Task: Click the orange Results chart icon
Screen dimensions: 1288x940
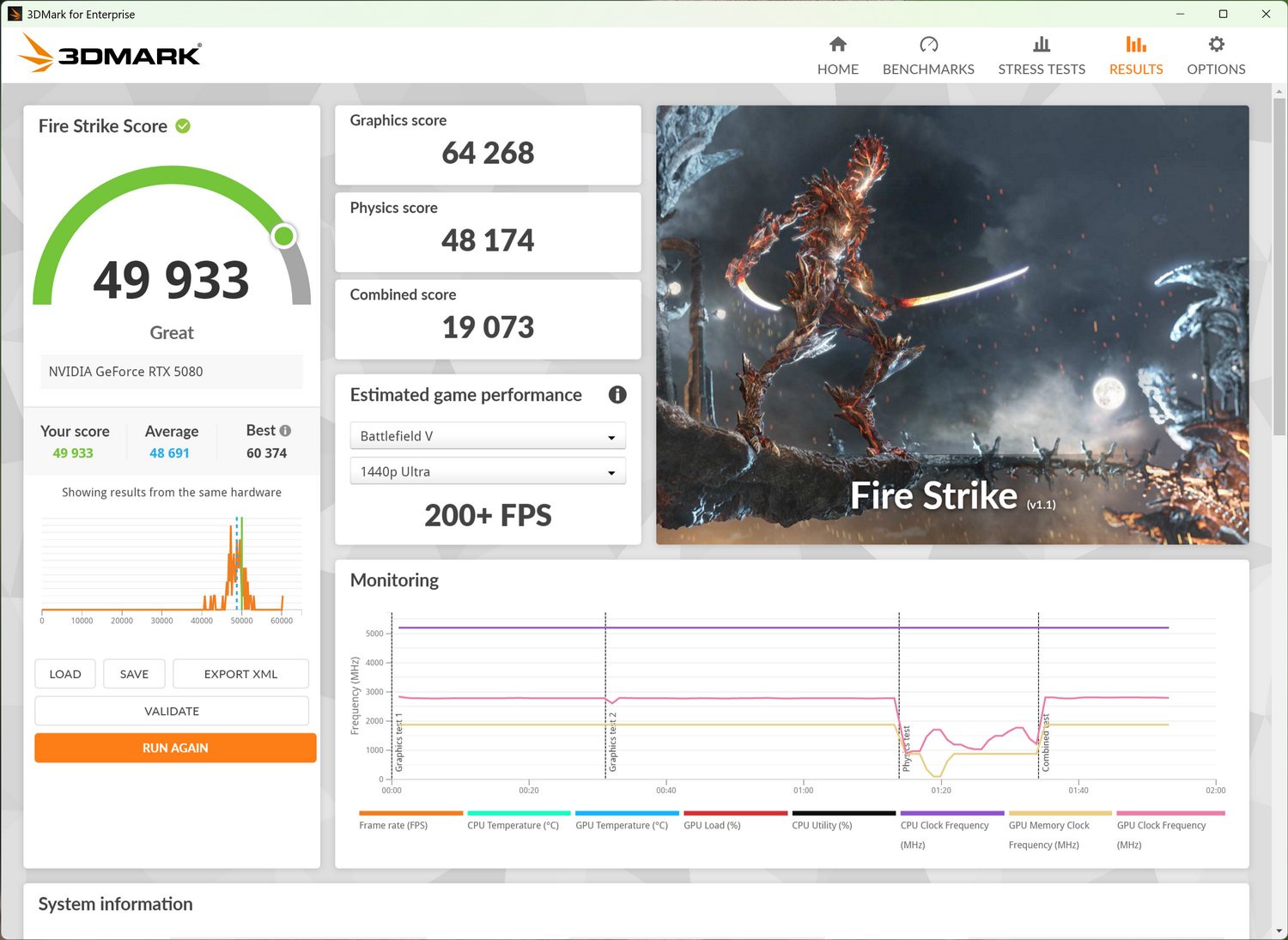Action: click(1135, 44)
